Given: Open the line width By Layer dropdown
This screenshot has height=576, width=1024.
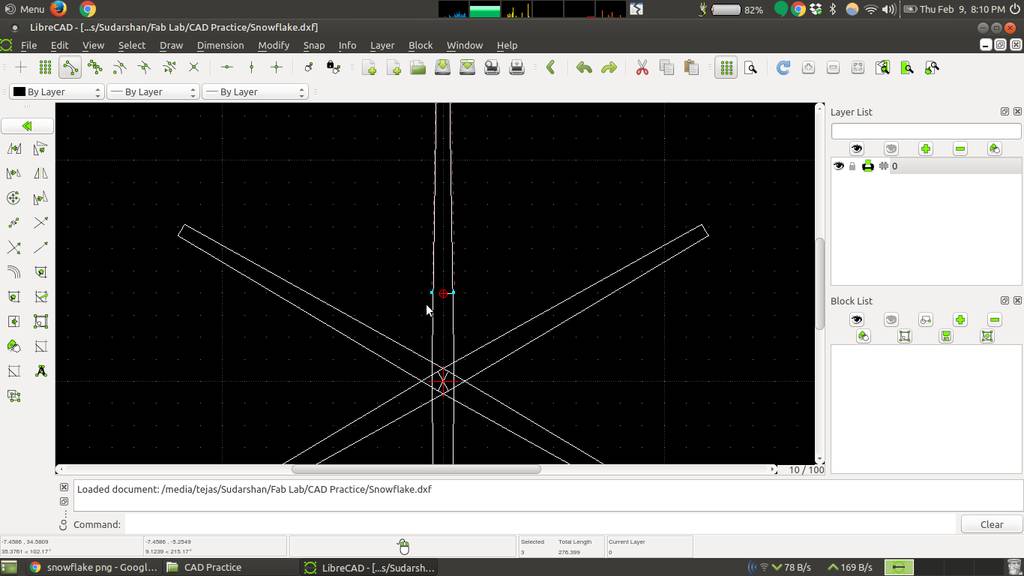Looking at the screenshot, I should click(153, 92).
